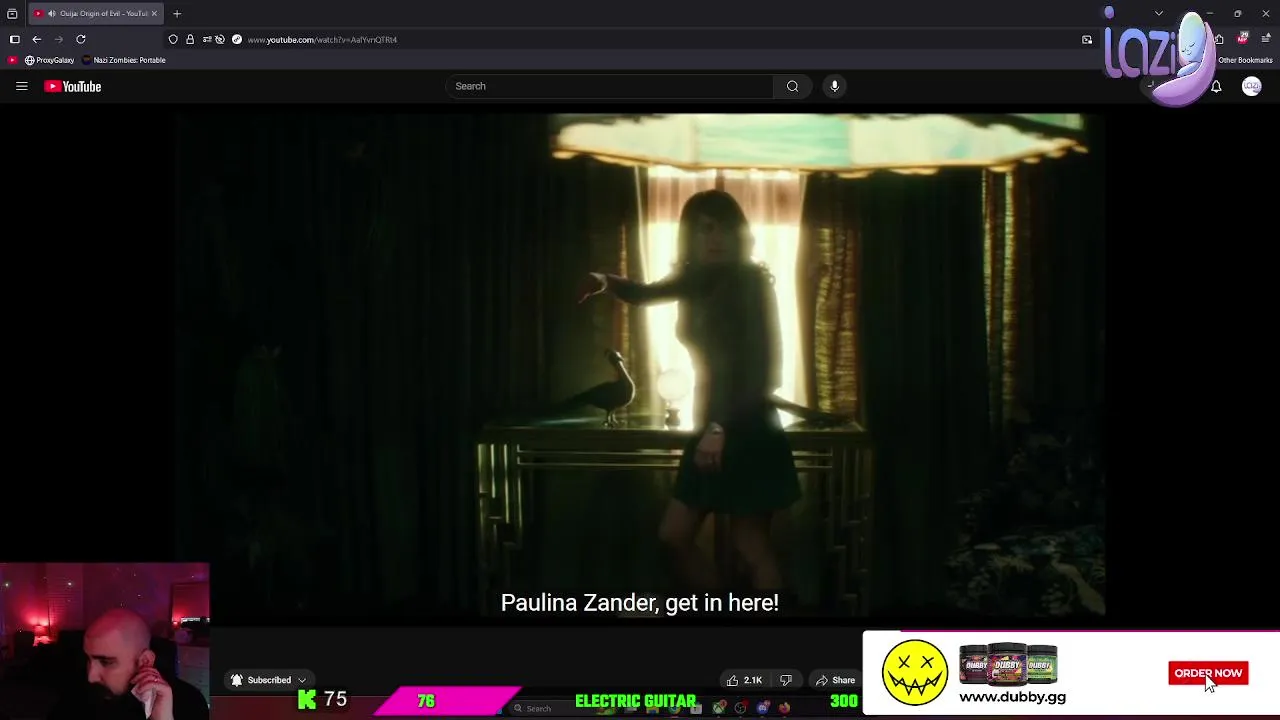Like the video with the 2.1K thumbs up
Screen dimensions: 1280x720
745,680
